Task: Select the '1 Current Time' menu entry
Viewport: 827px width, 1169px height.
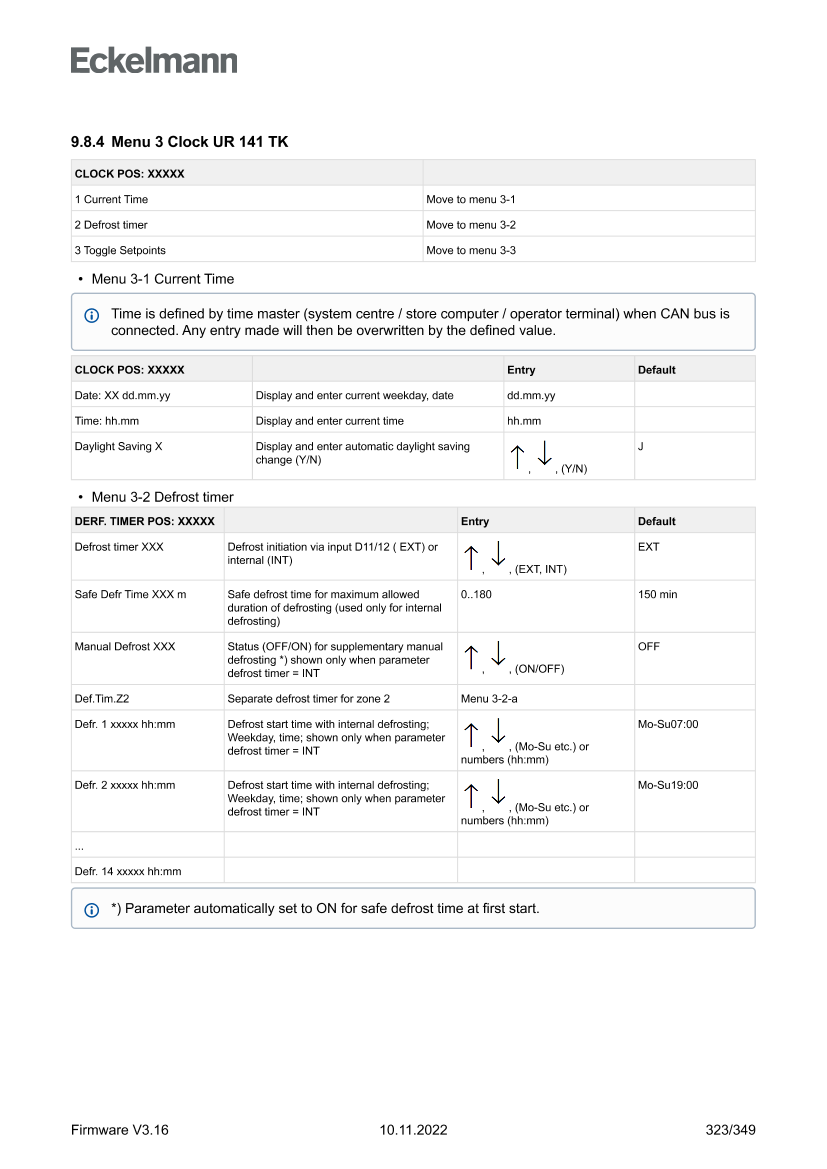Action: [x=111, y=199]
